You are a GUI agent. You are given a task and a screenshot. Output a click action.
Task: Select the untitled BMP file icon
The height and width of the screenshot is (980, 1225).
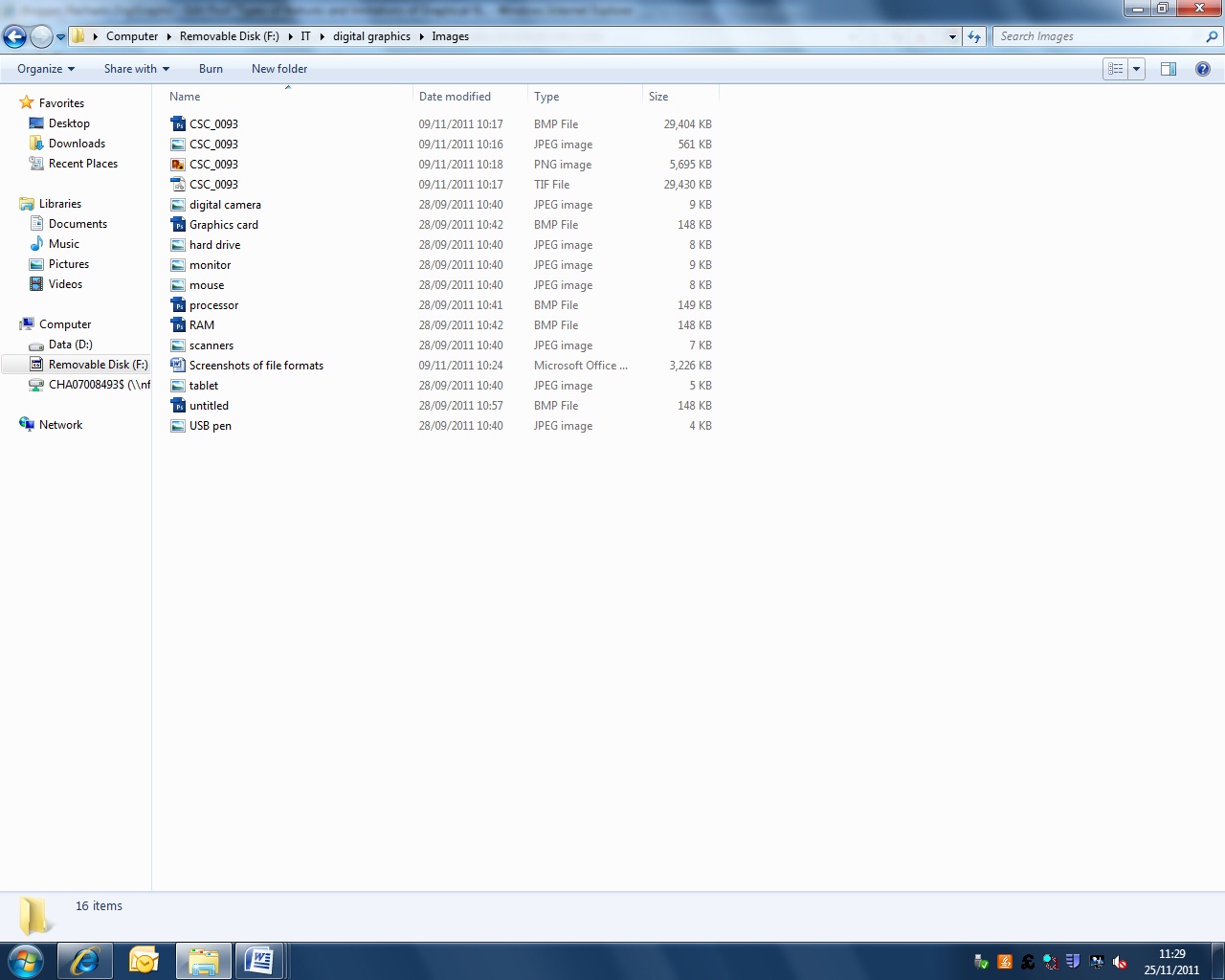coord(178,406)
